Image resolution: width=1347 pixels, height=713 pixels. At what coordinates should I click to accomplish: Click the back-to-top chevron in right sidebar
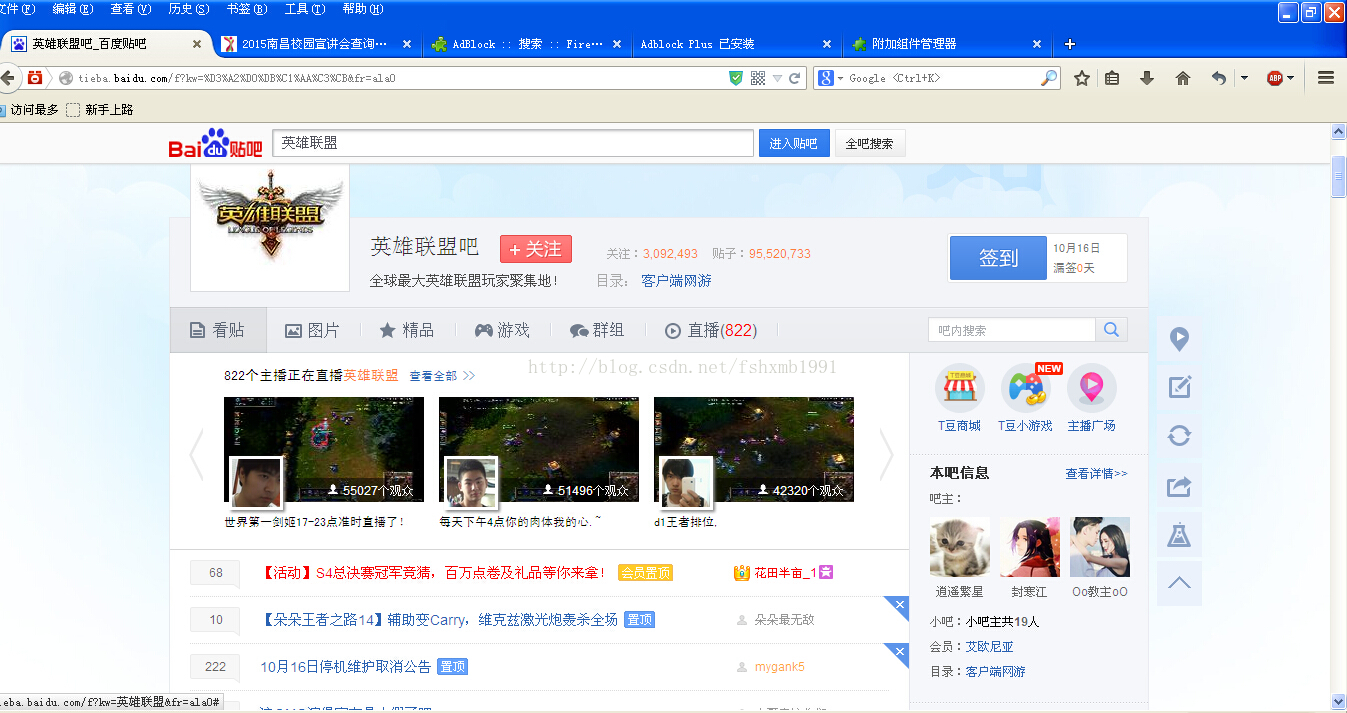(1179, 583)
